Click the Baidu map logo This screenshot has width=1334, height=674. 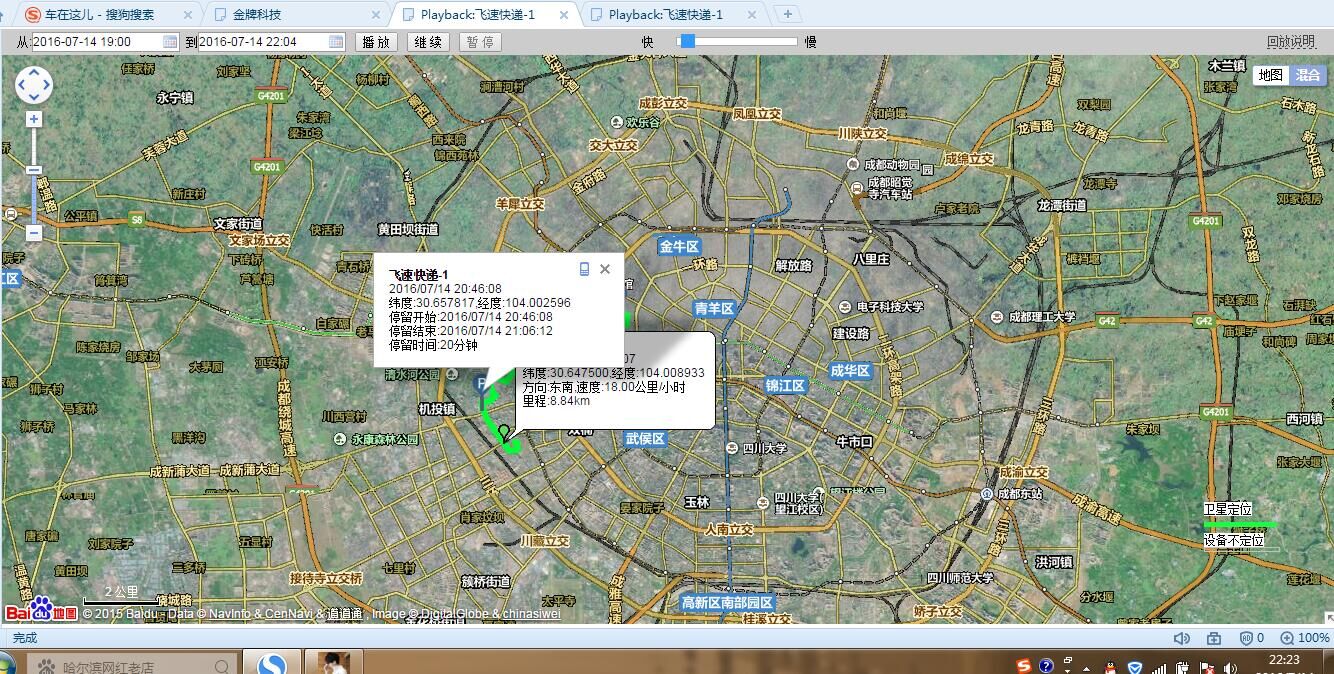click(41, 610)
